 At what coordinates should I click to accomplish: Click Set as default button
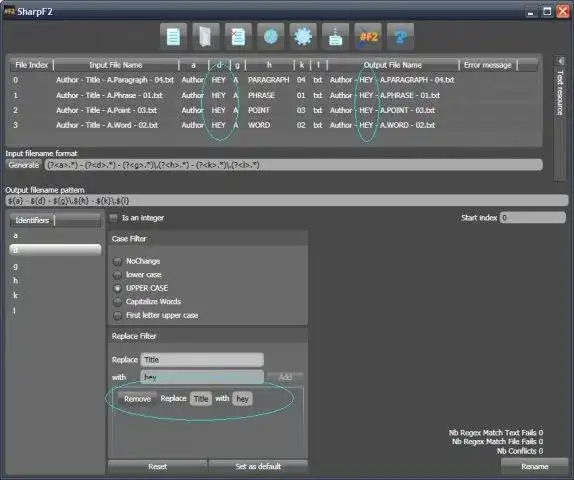pyautogui.click(x=258, y=466)
